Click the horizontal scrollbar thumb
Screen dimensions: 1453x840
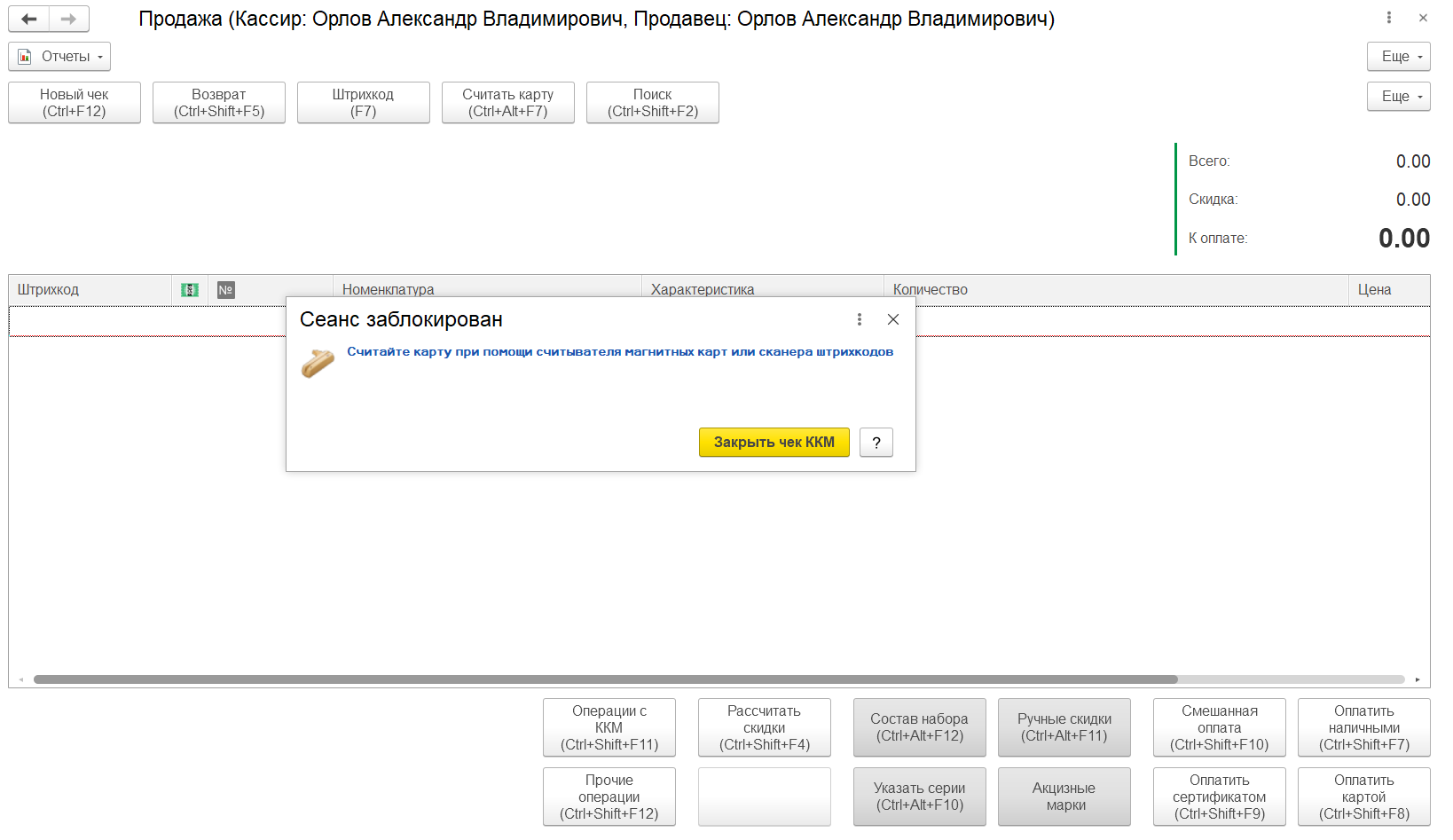(606, 679)
